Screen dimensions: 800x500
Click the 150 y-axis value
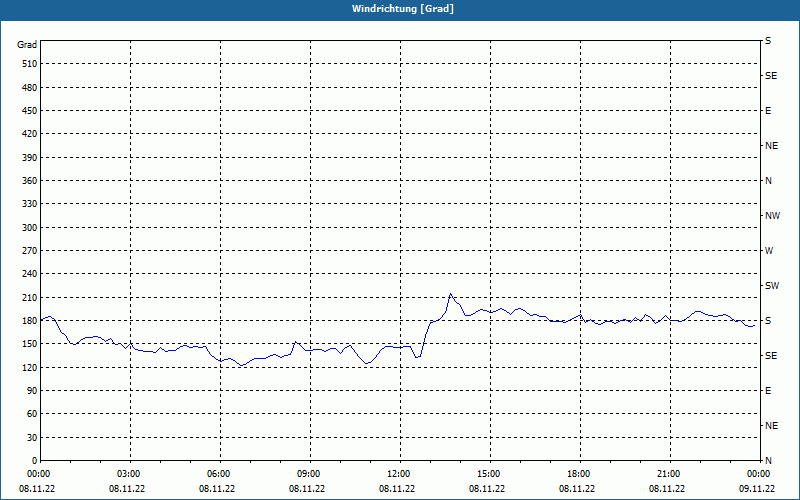30,344
